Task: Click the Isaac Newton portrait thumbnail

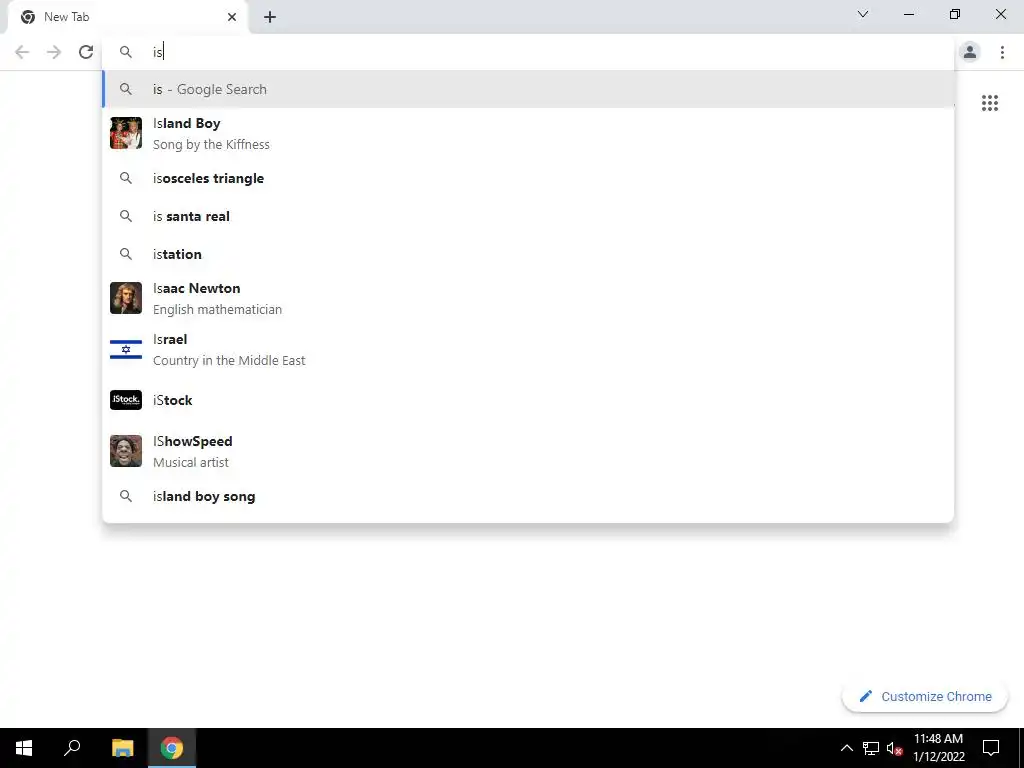Action: (x=126, y=298)
